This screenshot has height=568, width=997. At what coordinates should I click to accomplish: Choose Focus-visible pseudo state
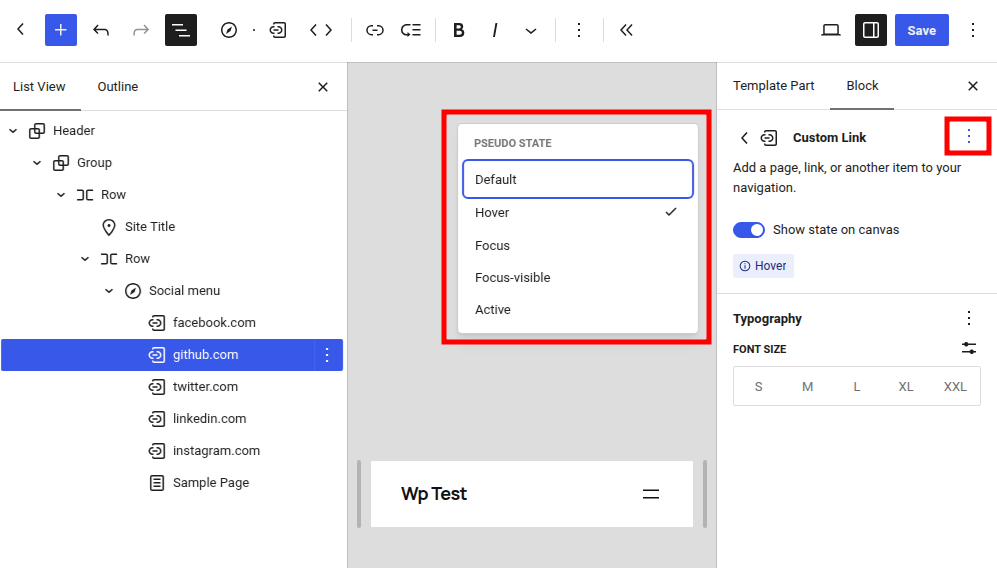577,277
